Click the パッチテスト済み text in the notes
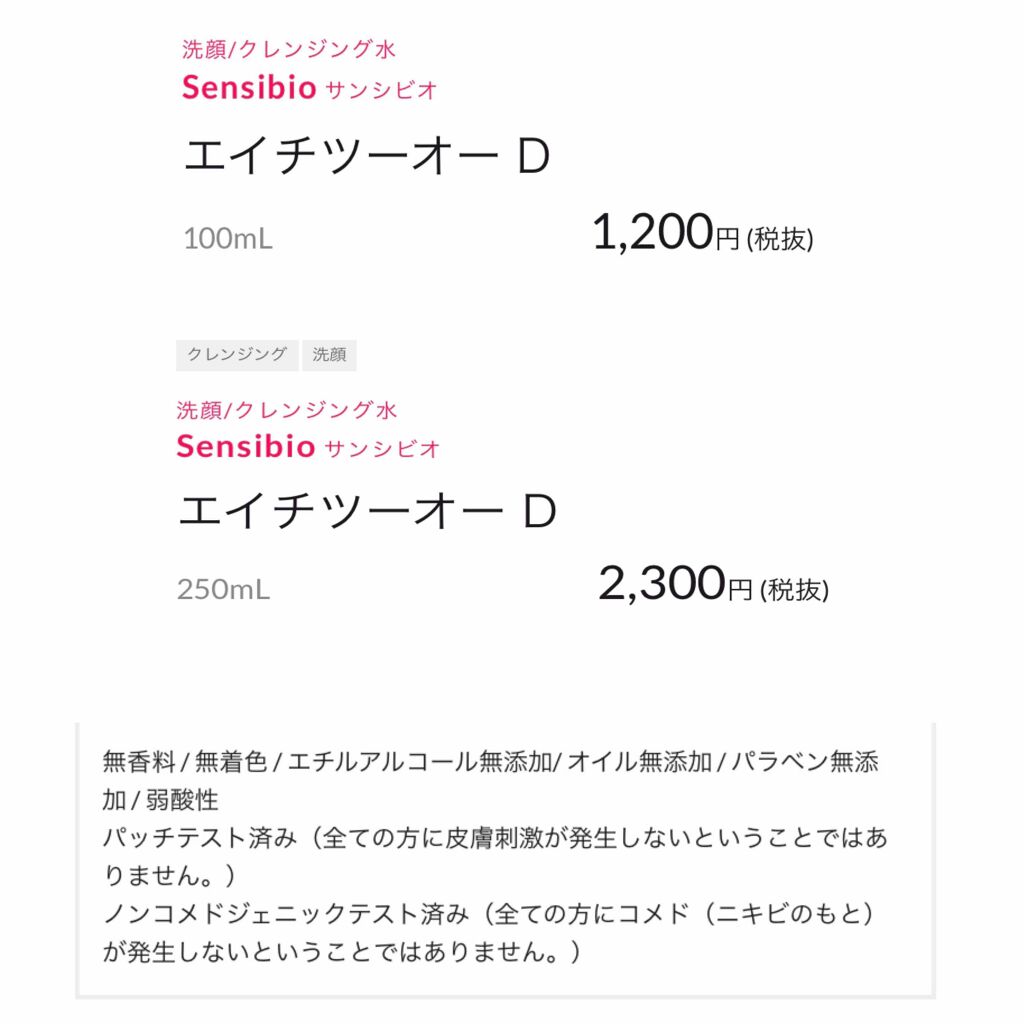1024x1024 pixels. point(200,838)
